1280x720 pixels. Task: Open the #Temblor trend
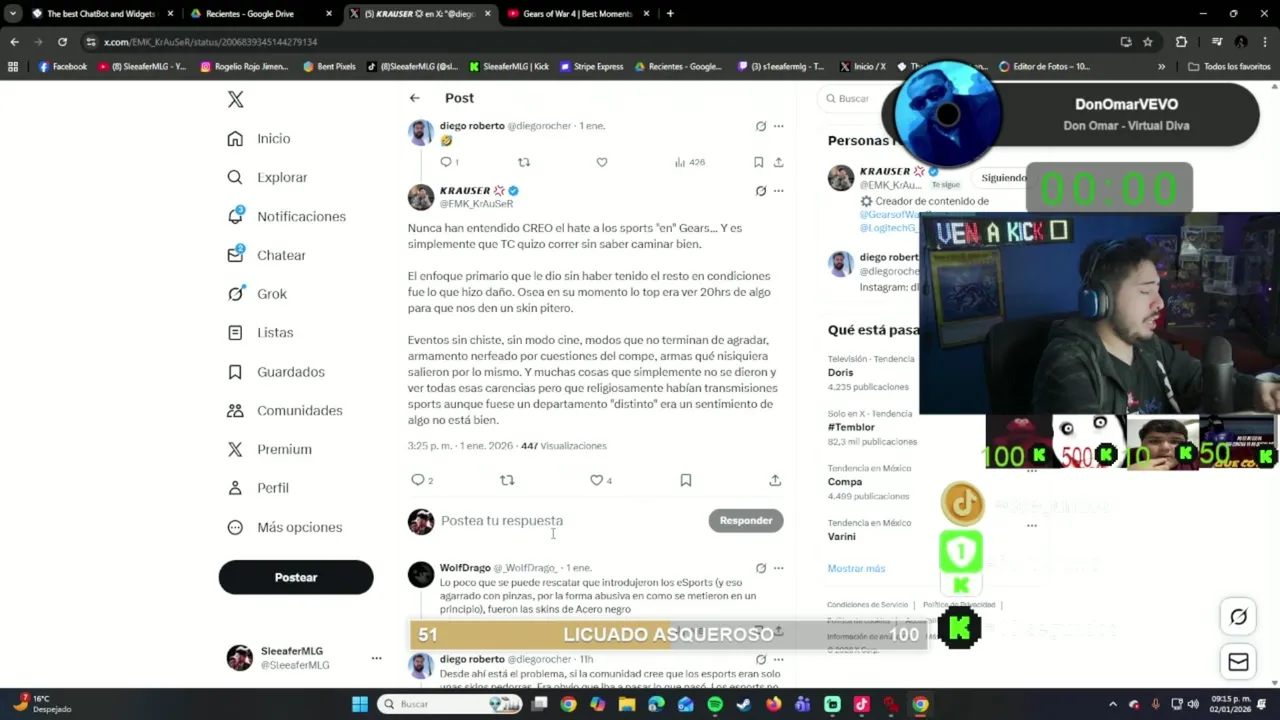click(851, 427)
